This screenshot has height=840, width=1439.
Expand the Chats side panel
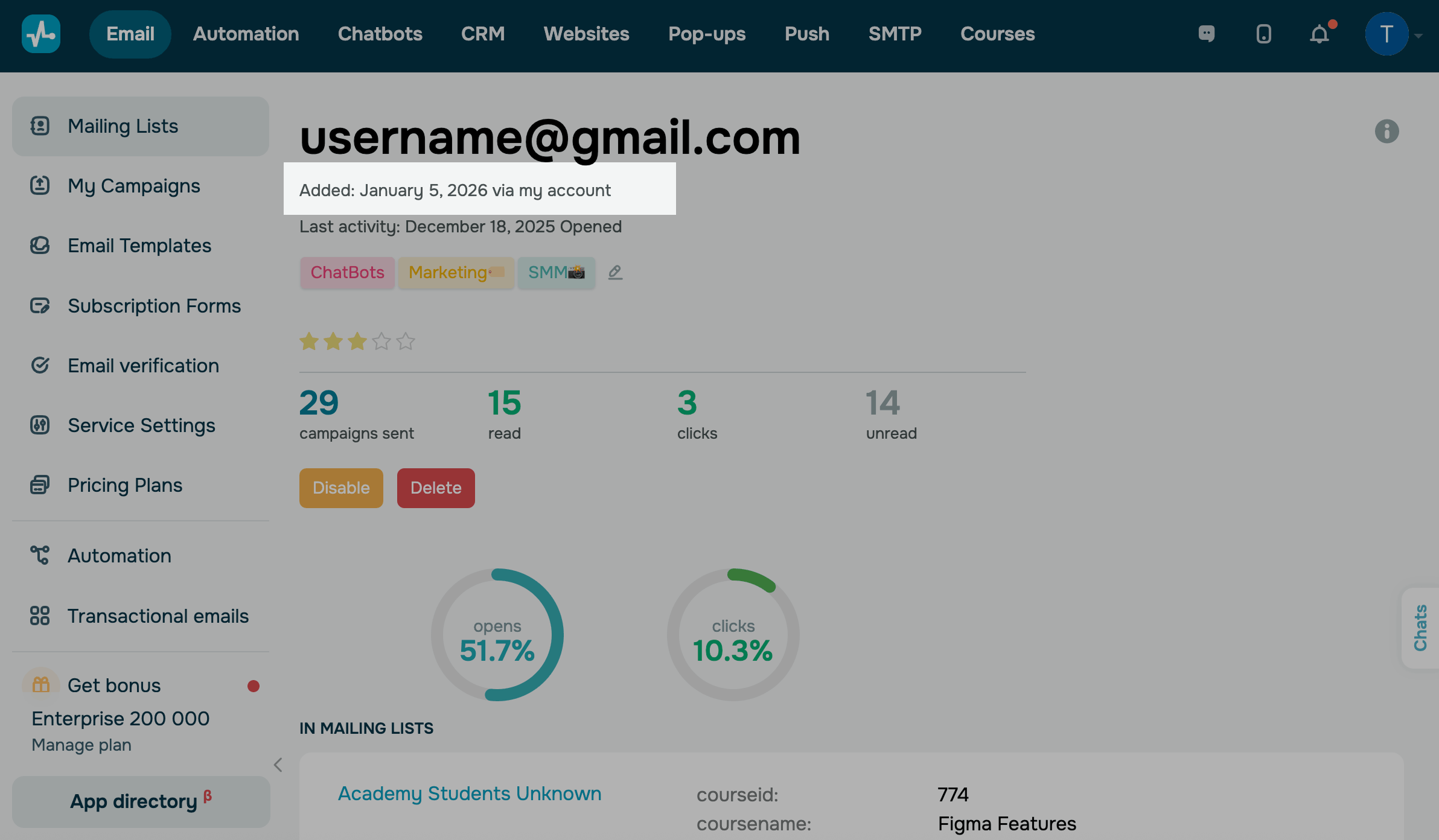pos(1420,628)
